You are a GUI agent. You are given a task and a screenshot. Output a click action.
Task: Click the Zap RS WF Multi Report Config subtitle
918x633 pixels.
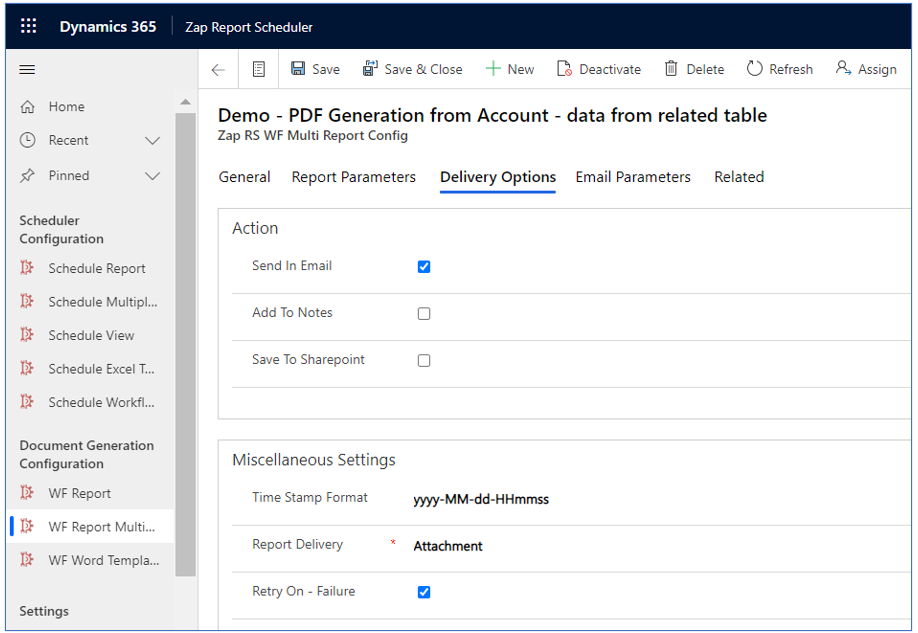[x=313, y=135]
